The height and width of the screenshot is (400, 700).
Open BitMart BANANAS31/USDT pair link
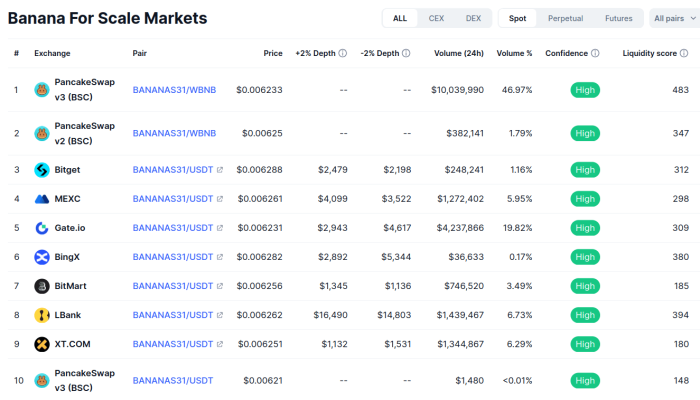click(173, 286)
